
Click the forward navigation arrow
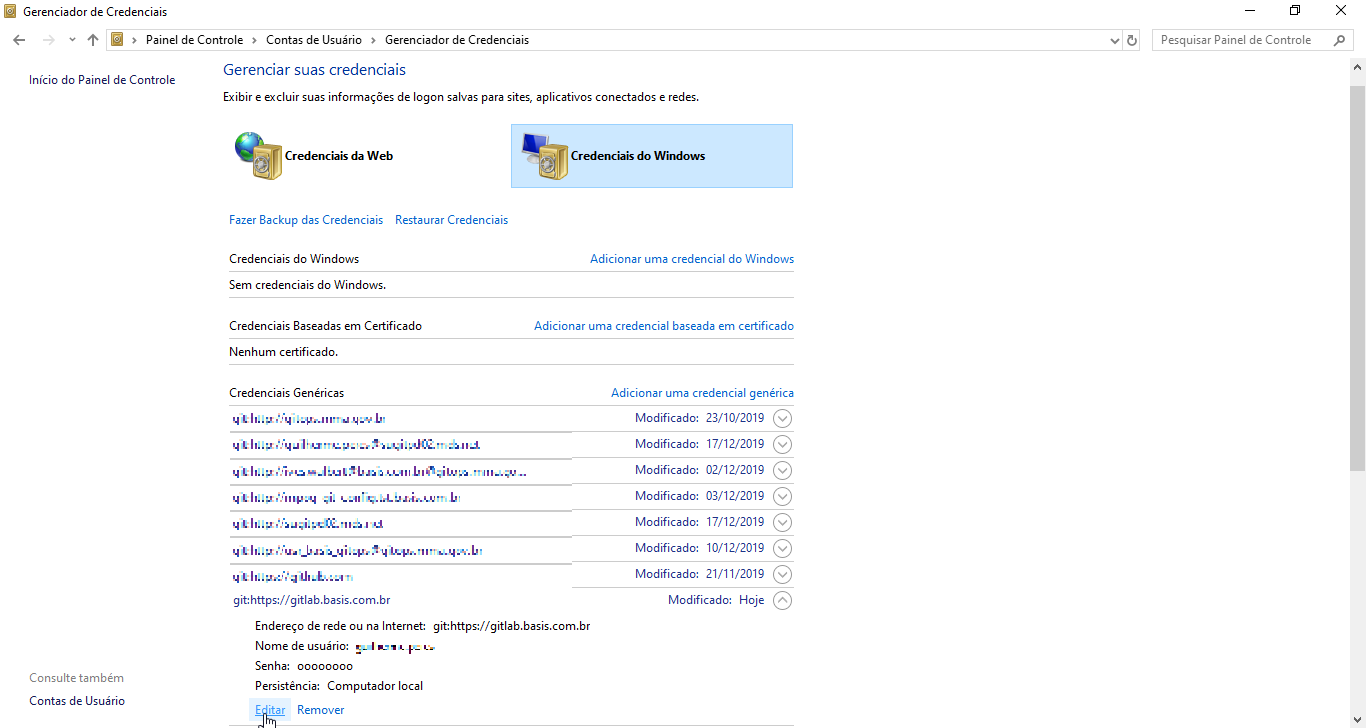[x=48, y=40]
